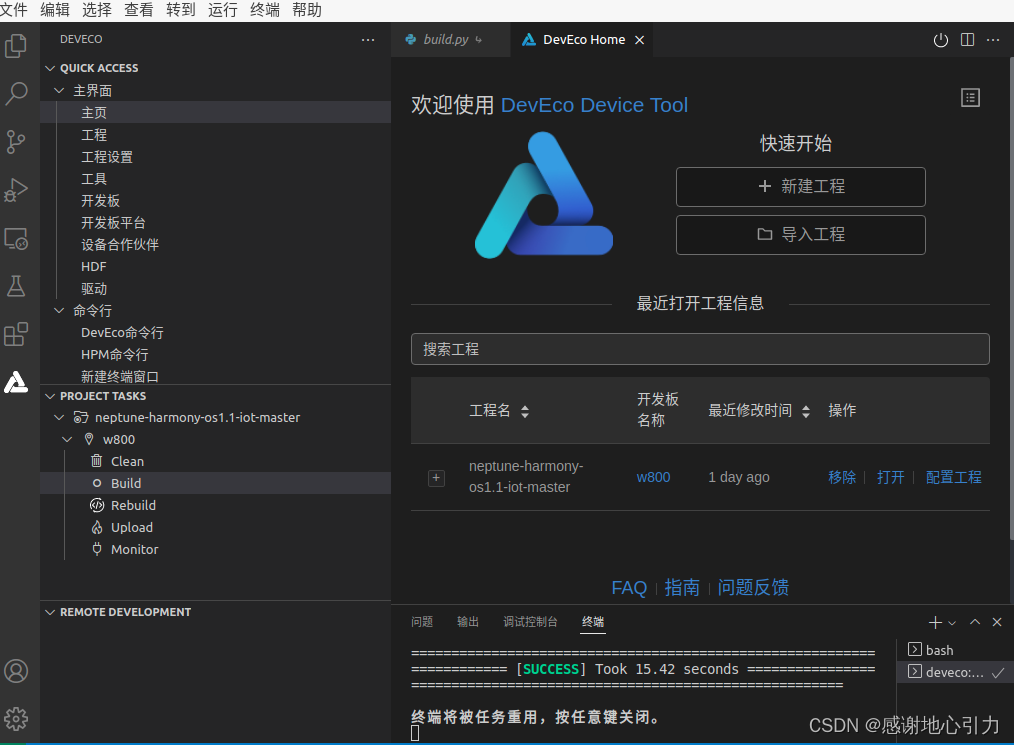
Task: Click the DEVECO panel more actions ellipsis
Action: pos(368,39)
